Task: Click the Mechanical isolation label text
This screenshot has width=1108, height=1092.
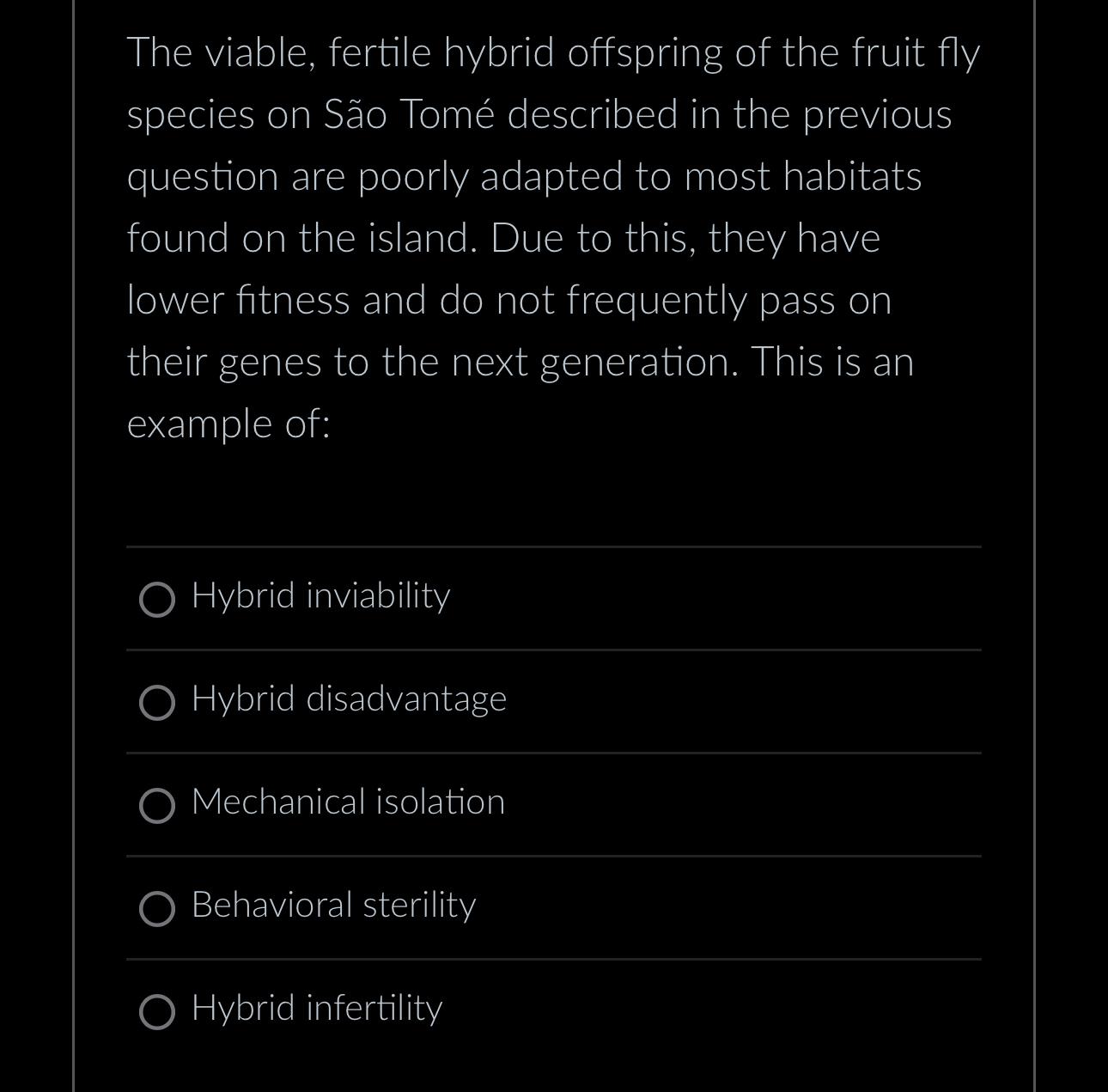Action: pyautogui.click(x=349, y=802)
